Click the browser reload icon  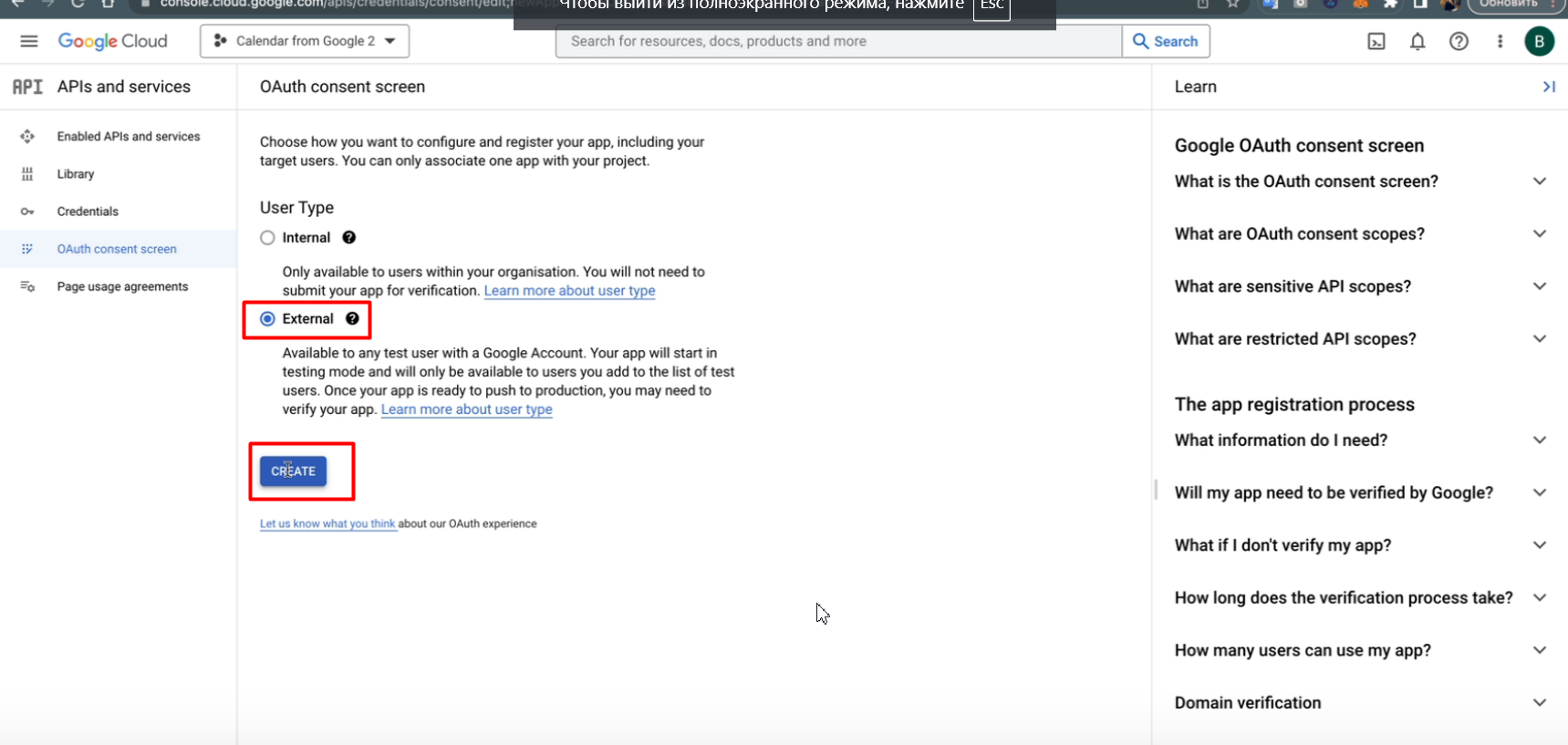[78, 4]
